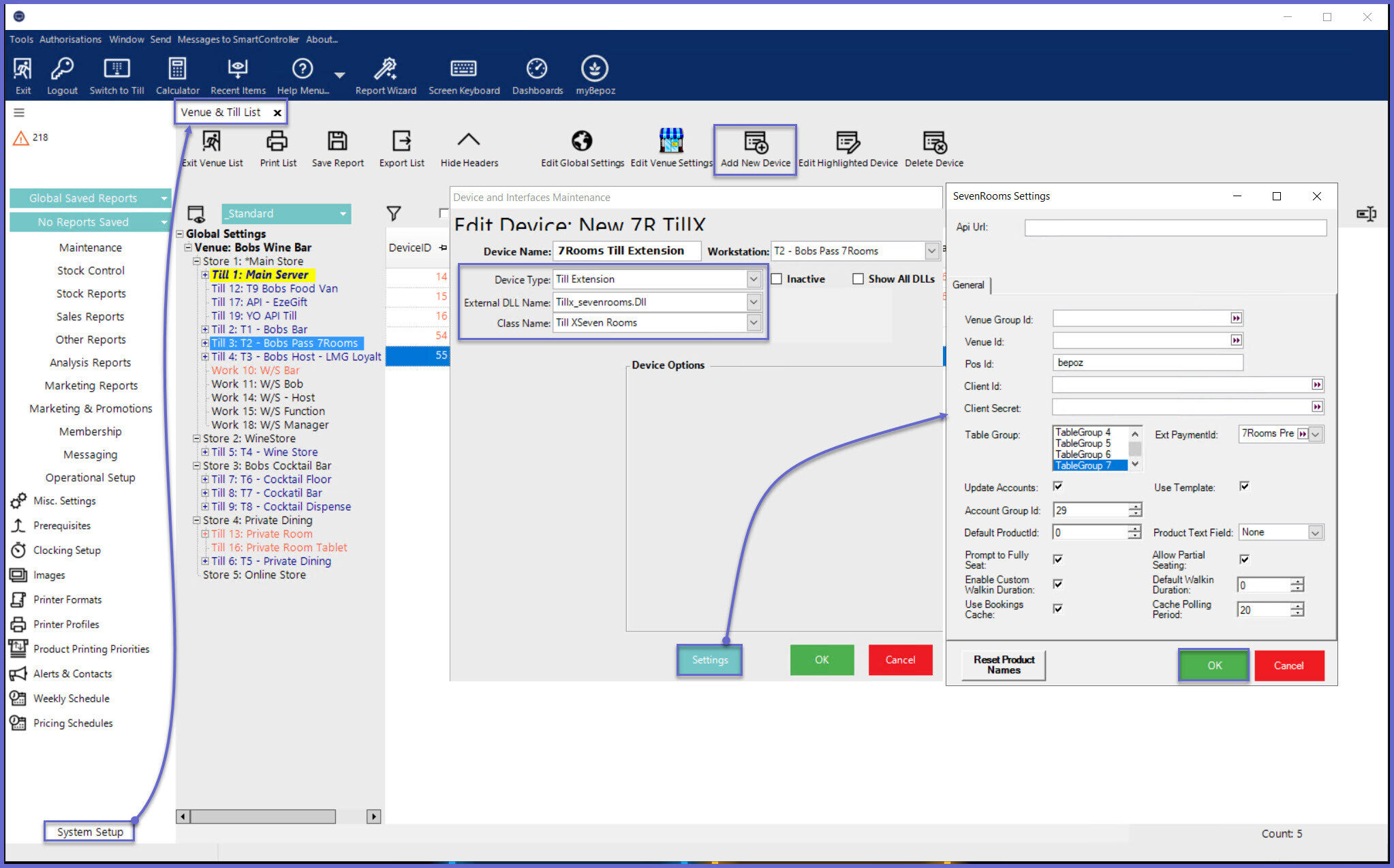Click System Setup at sidebar bottom
This screenshot has height=868, width=1394.
[89, 832]
